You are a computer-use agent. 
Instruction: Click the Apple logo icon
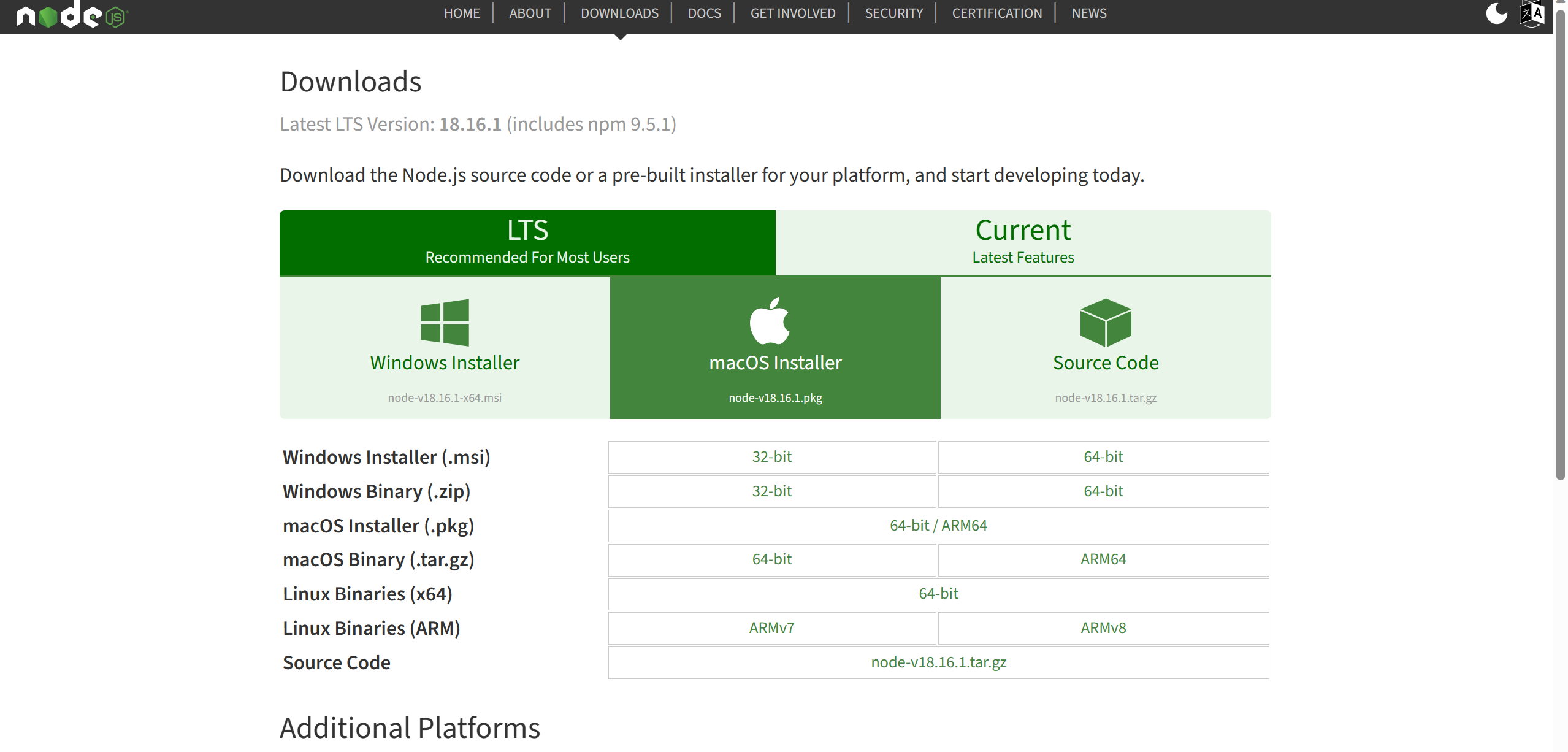[770, 321]
